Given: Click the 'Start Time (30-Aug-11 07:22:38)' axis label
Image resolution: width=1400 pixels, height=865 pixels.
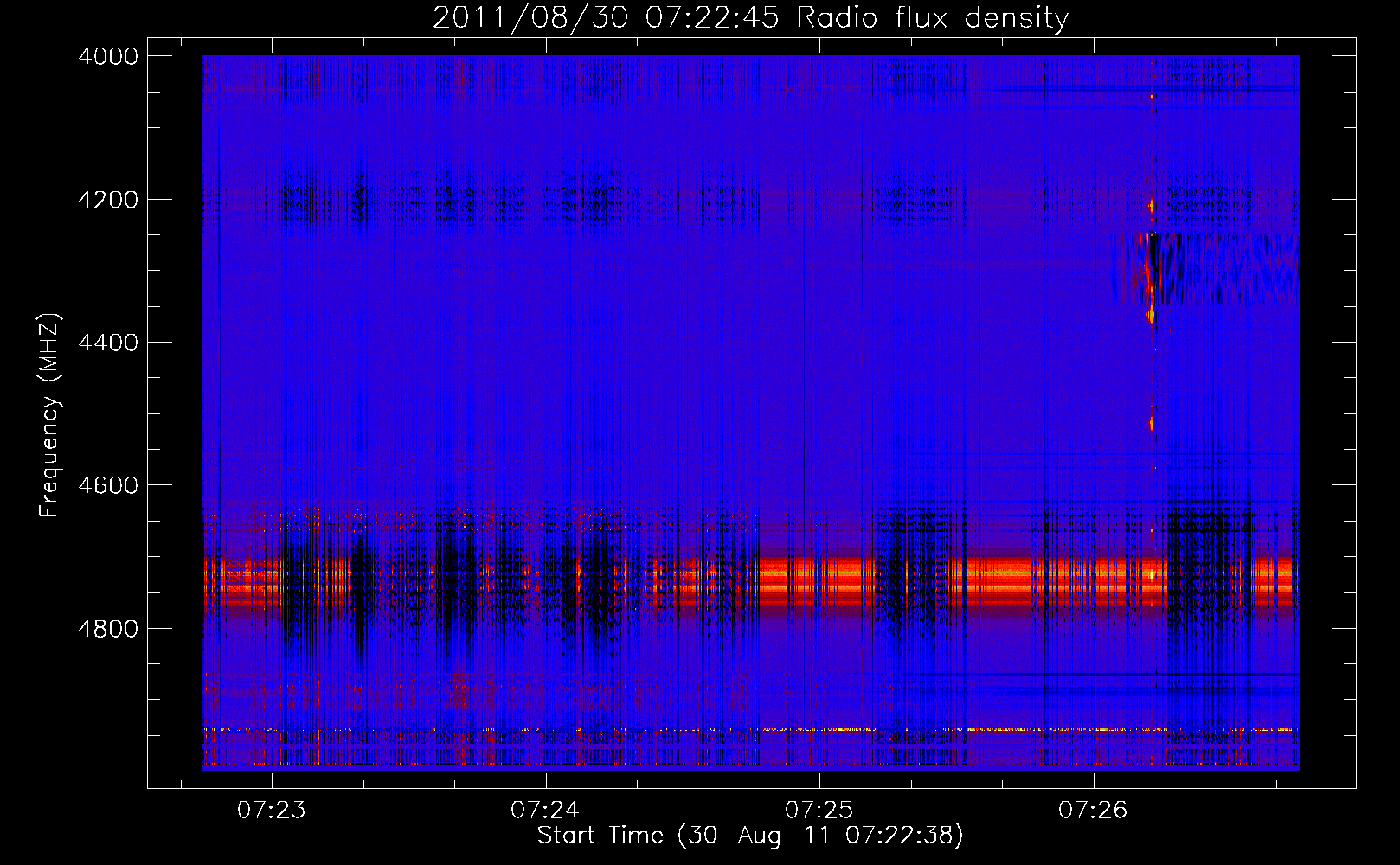Looking at the screenshot, I should (750, 836).
